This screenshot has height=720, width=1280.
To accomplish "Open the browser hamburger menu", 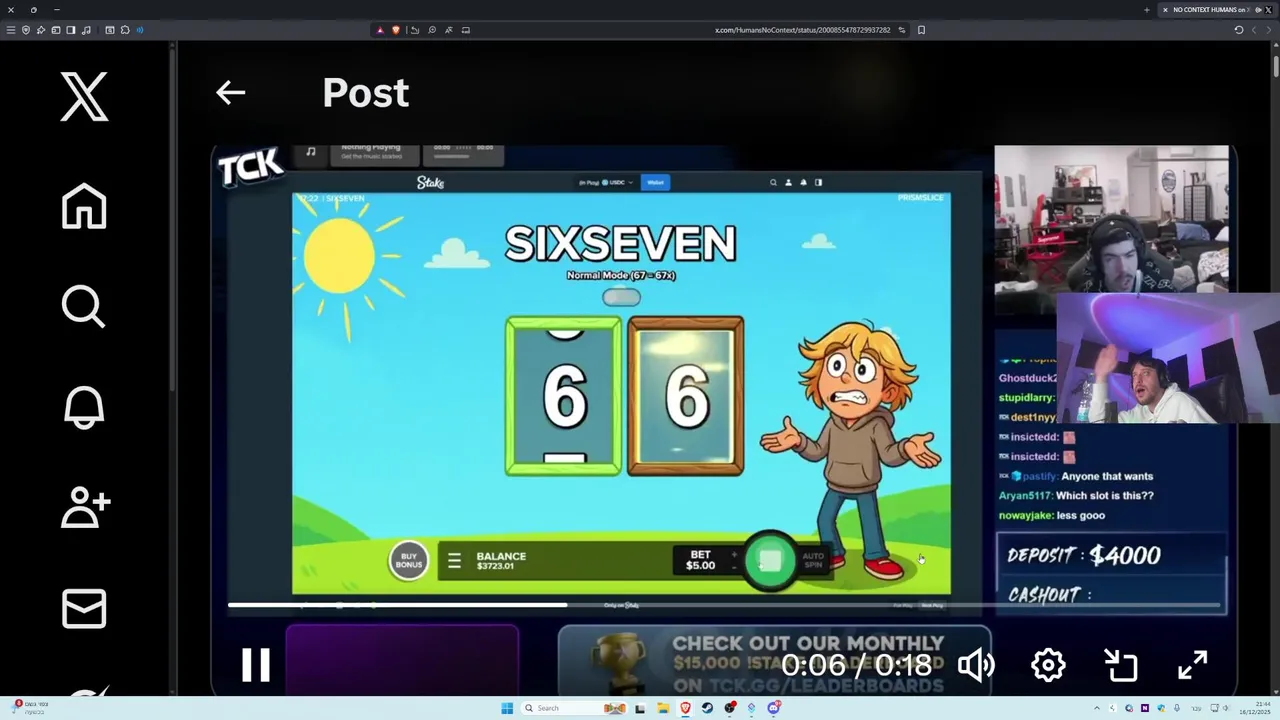I will point(11,30).
